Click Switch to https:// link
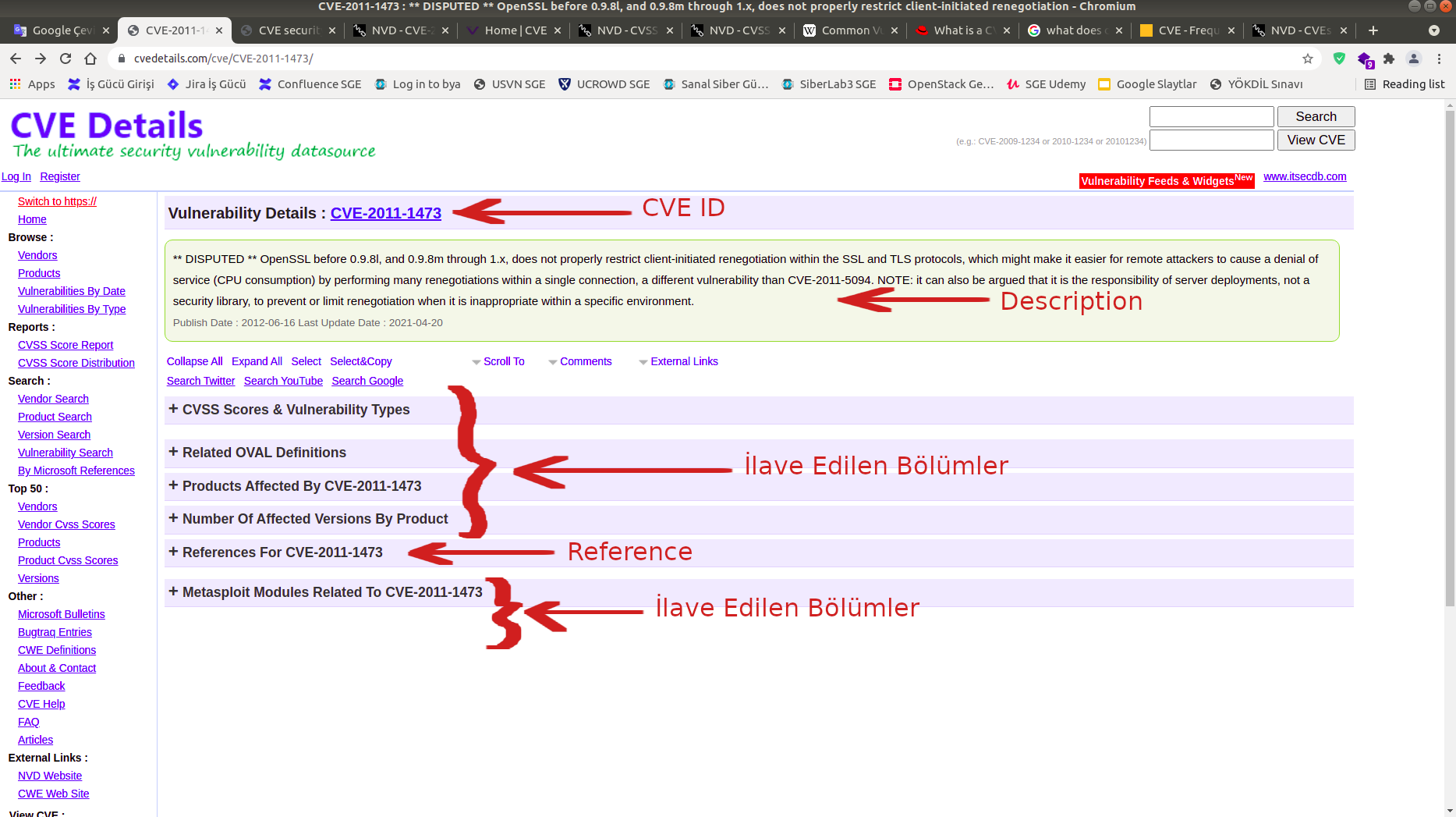1456x817 pixels. point(57,201)
